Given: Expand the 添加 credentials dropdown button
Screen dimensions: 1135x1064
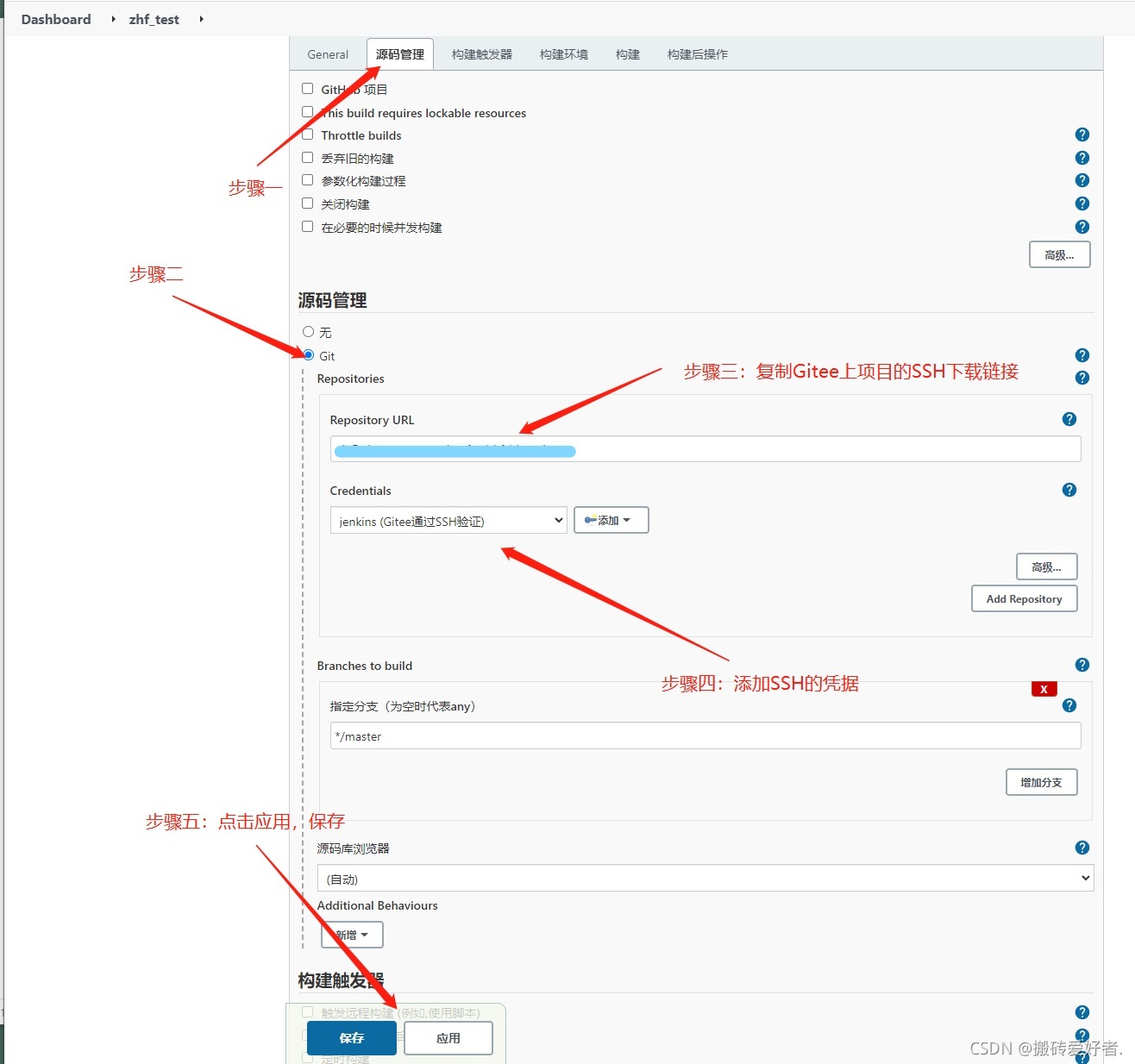Looking at the screenshot, I should point(611,520).
